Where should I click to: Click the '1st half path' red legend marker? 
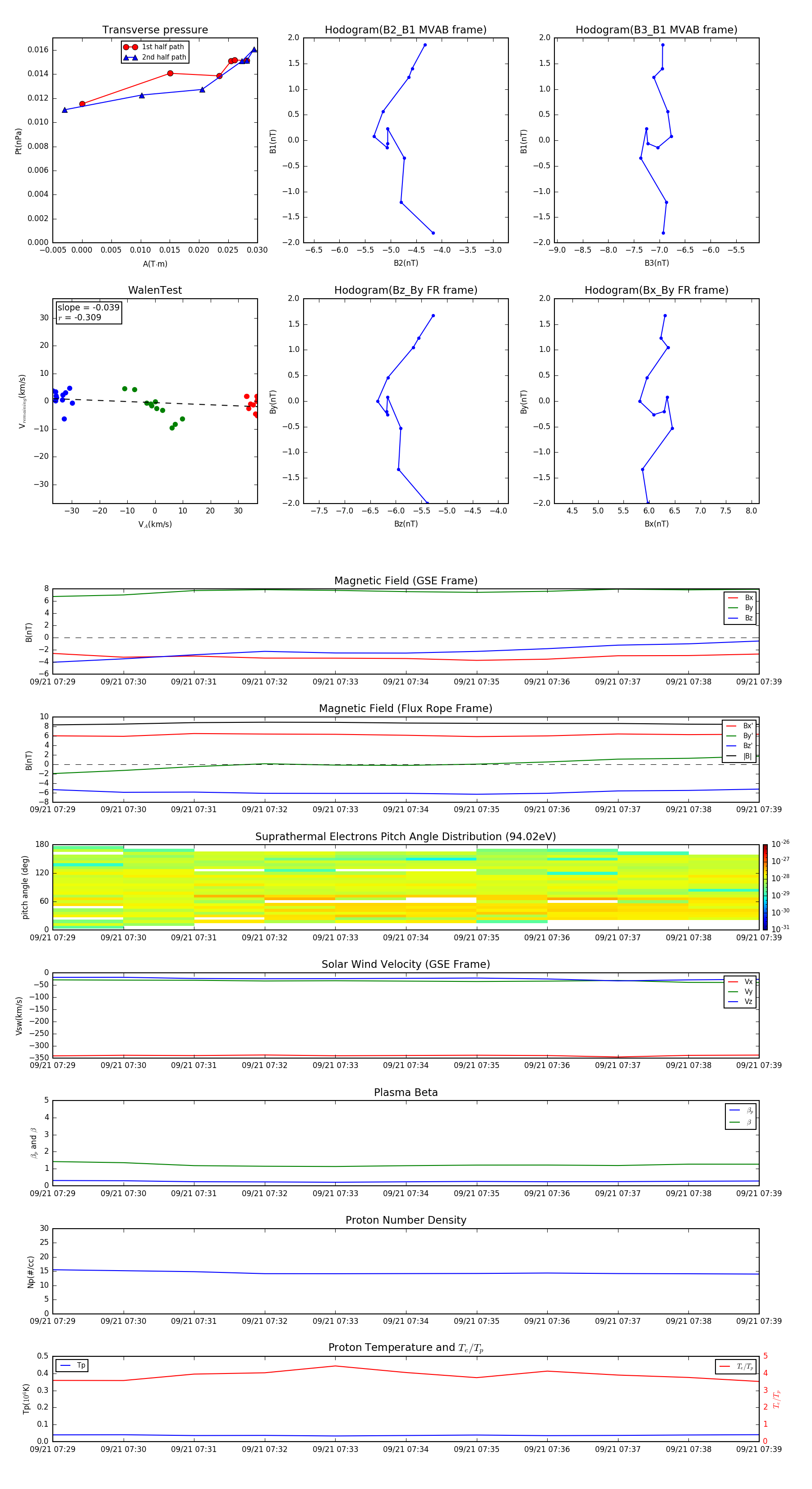pyautogui.click(x=131, y=47)
